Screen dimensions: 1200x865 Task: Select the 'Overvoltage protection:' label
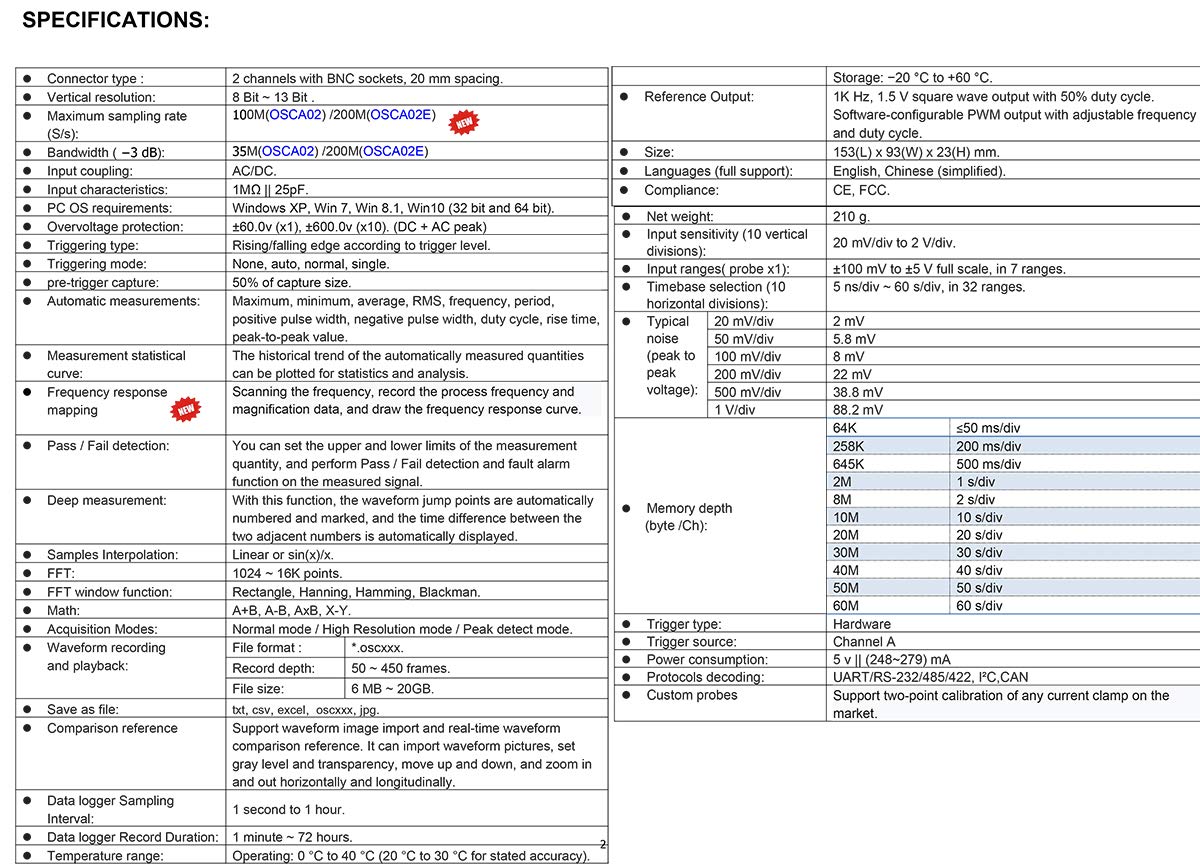click(x=115, y=226)
